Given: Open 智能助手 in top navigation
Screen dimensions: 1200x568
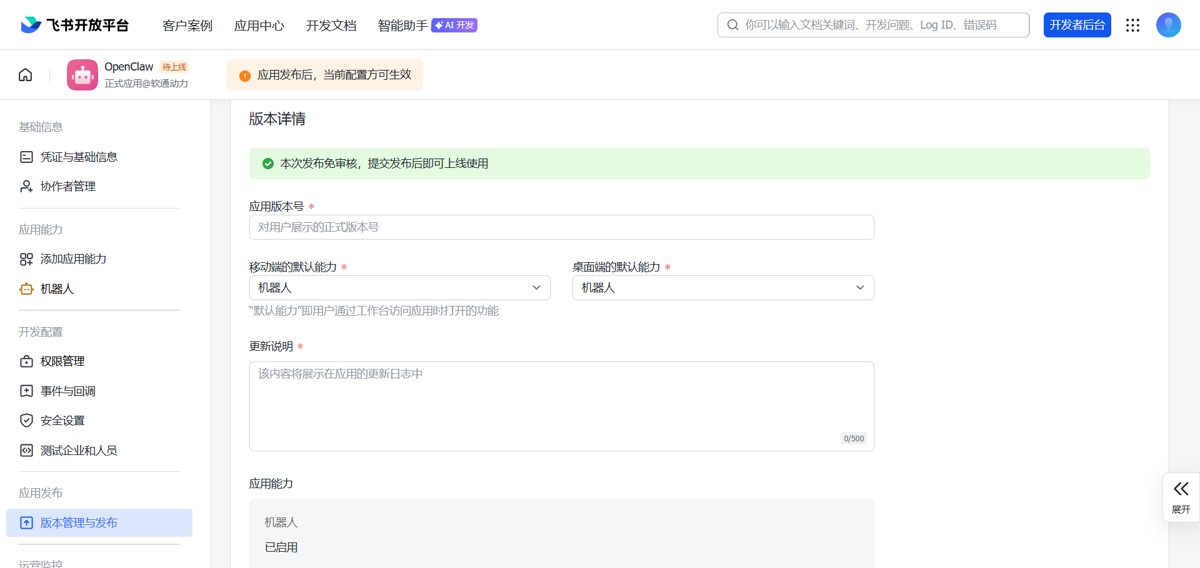Looking at the screenshot, I should click(403, 26).
